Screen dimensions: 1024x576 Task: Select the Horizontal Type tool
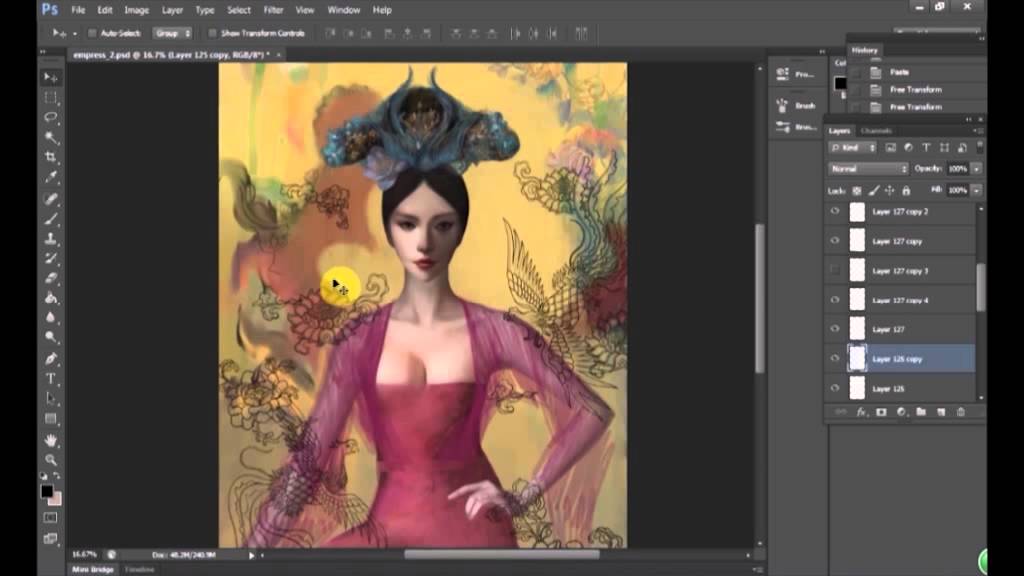coord(51,379)
